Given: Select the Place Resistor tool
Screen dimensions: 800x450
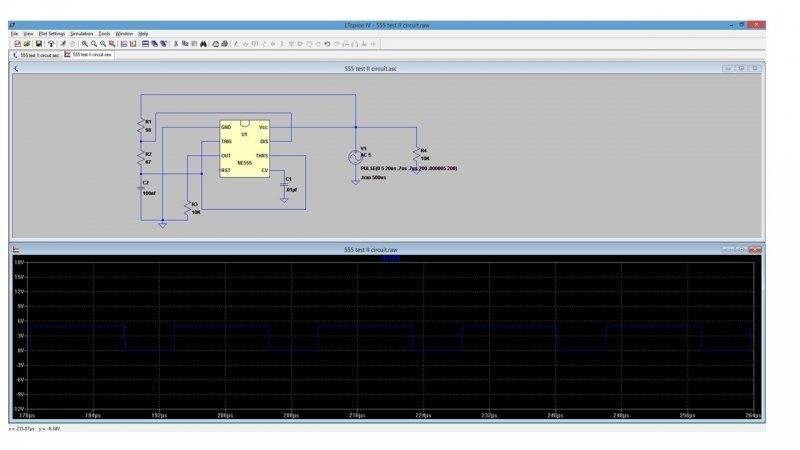Looking at the screenshot, I should click(264, 44).
